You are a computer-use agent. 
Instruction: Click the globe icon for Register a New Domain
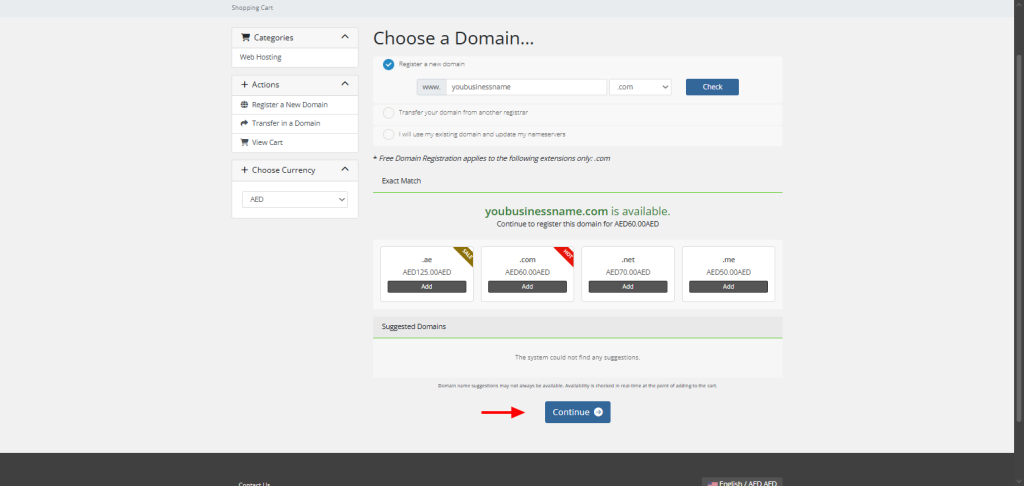245,105
